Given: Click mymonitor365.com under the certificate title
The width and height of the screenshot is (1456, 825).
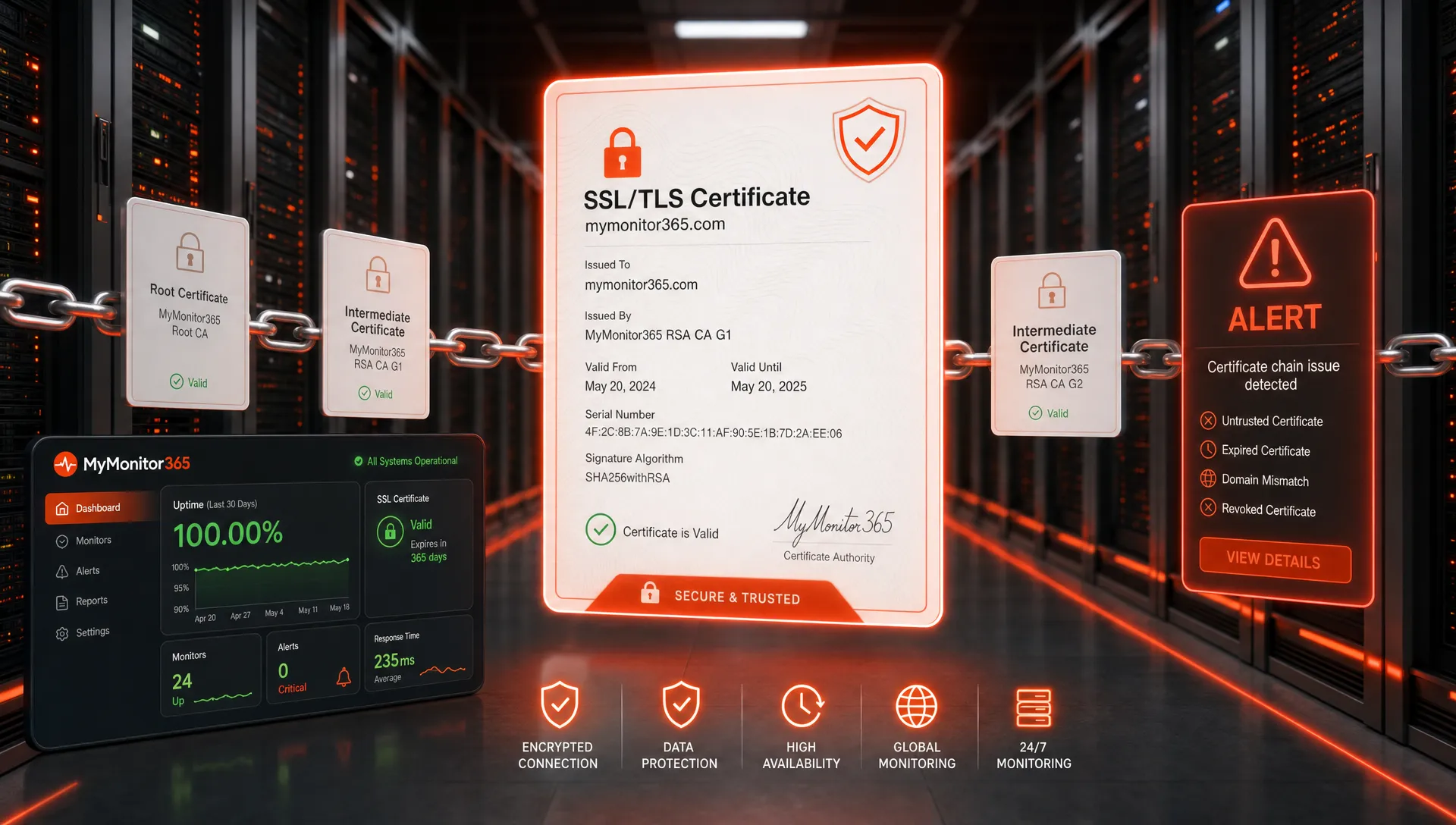Looking at the screenshot, I should pos(655,224).
